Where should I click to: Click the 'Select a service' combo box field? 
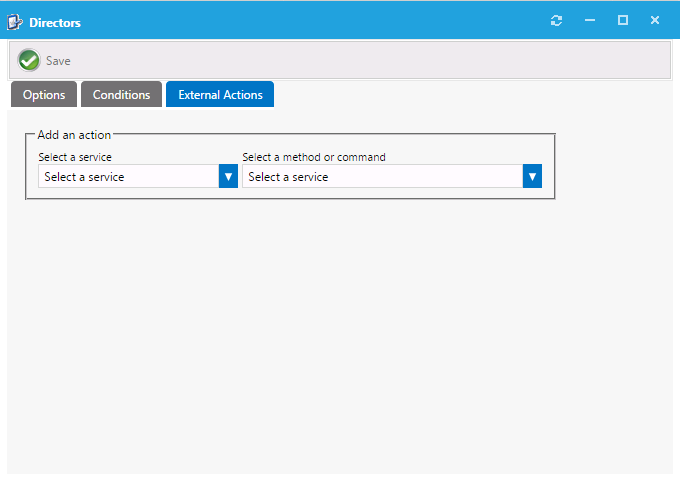click(x=128, y=177)
